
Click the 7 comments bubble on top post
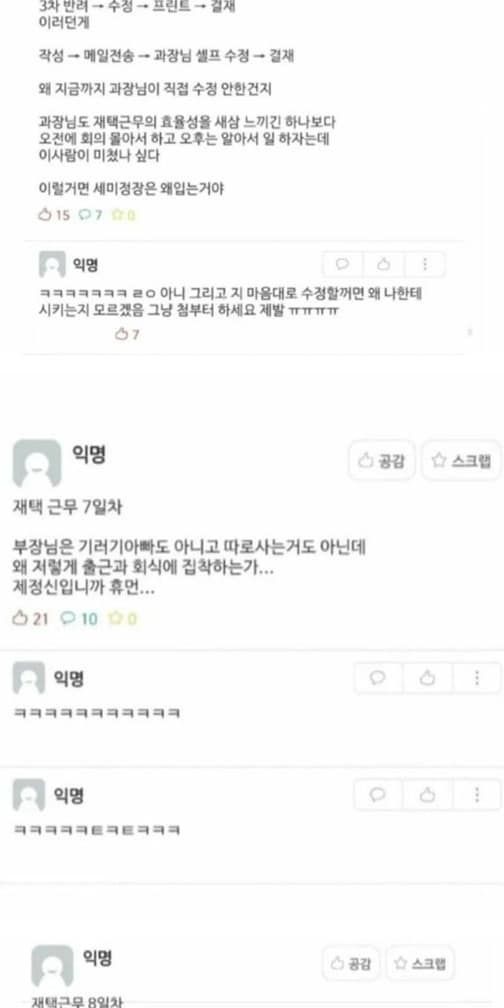tap(91, 215)
